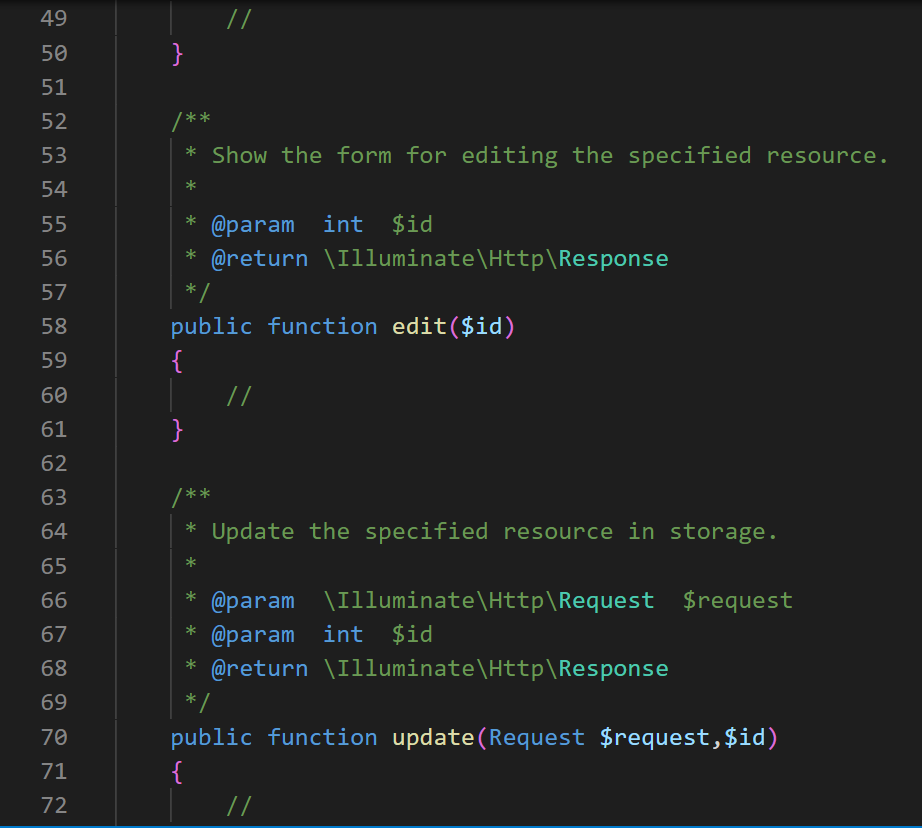
Task: Click the Request type hint on line 70
Action: pyautogui.click(x=537, y=738)
